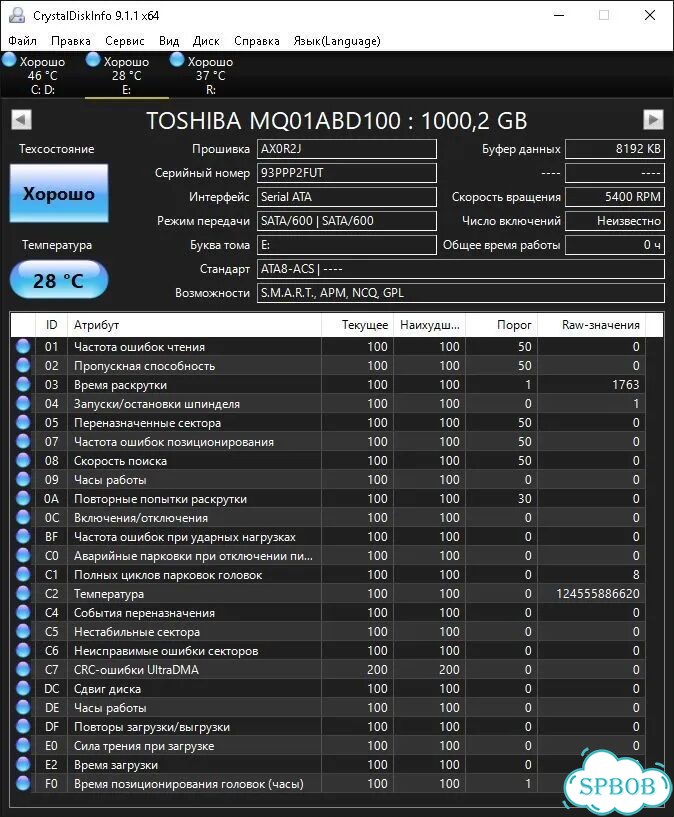This screenshot has width=674, height=817.
Task: Click CrystalDiskInfo app icon in title bar
Action: click(x=17, y=15)
